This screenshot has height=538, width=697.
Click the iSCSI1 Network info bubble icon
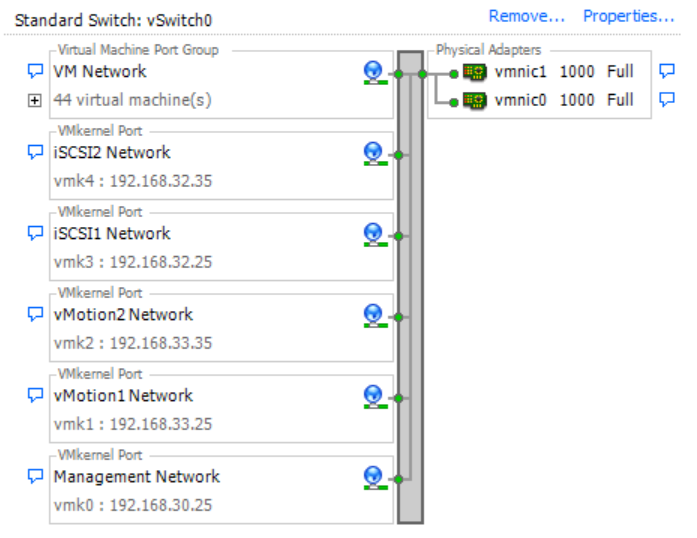[35, 233]
